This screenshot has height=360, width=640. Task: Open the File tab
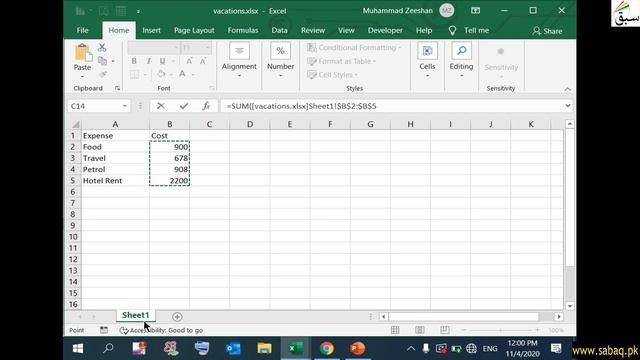(82, 31)
